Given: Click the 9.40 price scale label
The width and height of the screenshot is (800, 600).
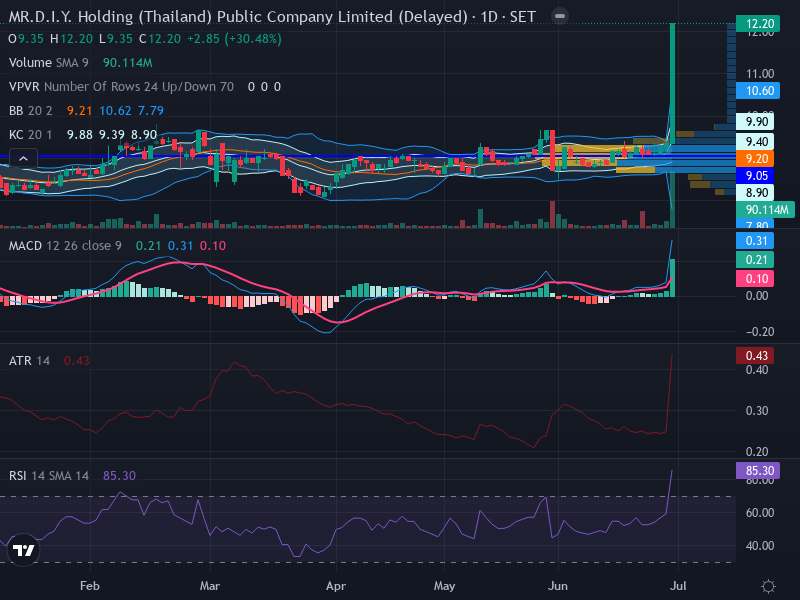Looking at the screenshot, I should pos(755,141).
